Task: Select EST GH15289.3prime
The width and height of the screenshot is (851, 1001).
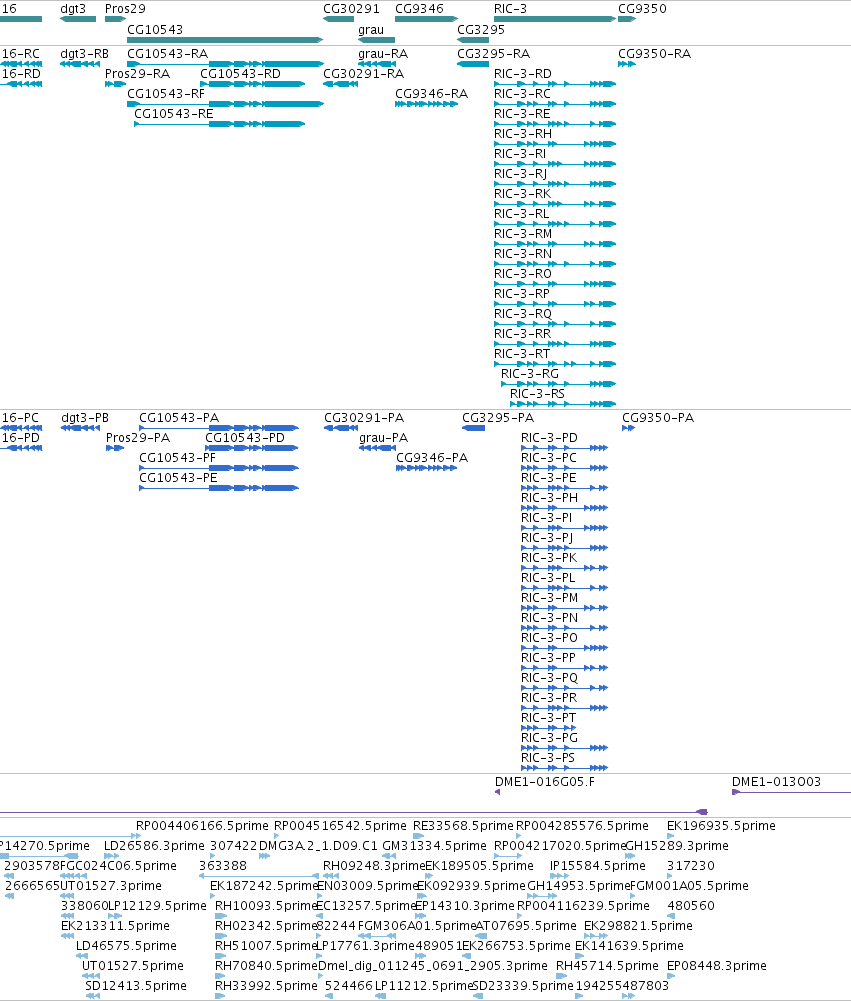Action: (677, 846)
